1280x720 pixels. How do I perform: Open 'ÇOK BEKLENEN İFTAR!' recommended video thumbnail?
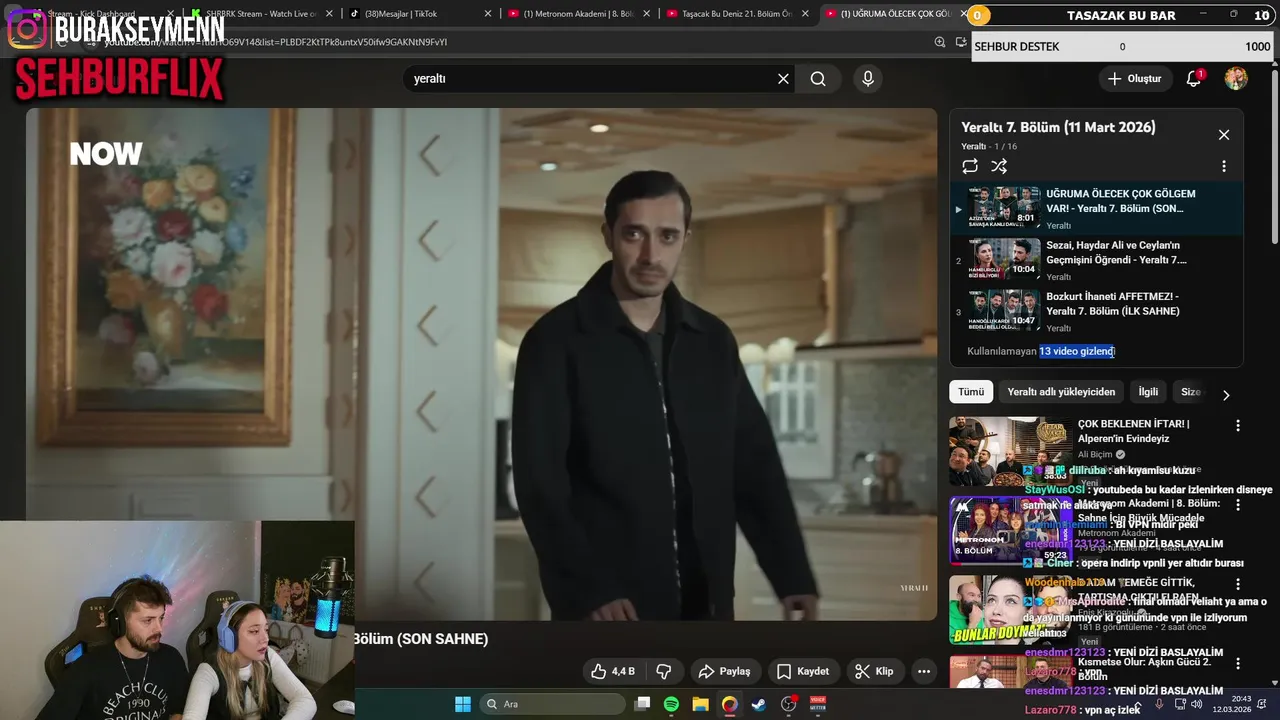tap(1010, 451)
